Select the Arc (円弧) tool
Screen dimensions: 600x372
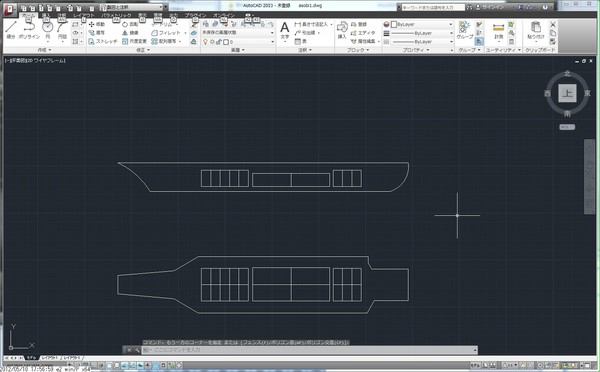coord(62,30)
